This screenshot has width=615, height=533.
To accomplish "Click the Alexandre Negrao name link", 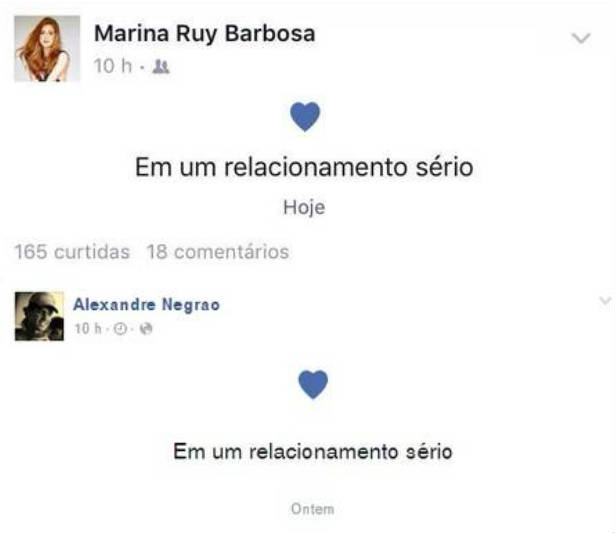I will click(147, 304).
